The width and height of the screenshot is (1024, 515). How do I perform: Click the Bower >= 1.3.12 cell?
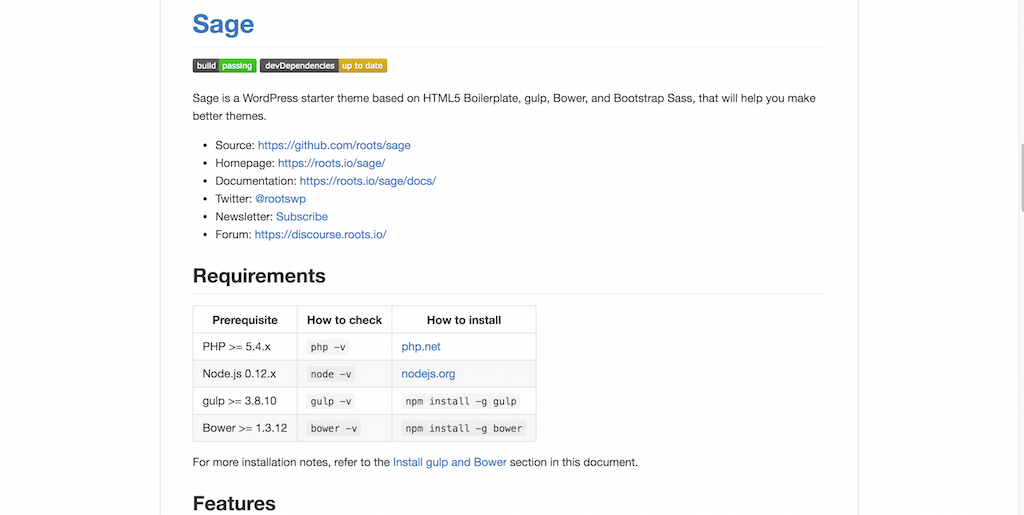245,428
